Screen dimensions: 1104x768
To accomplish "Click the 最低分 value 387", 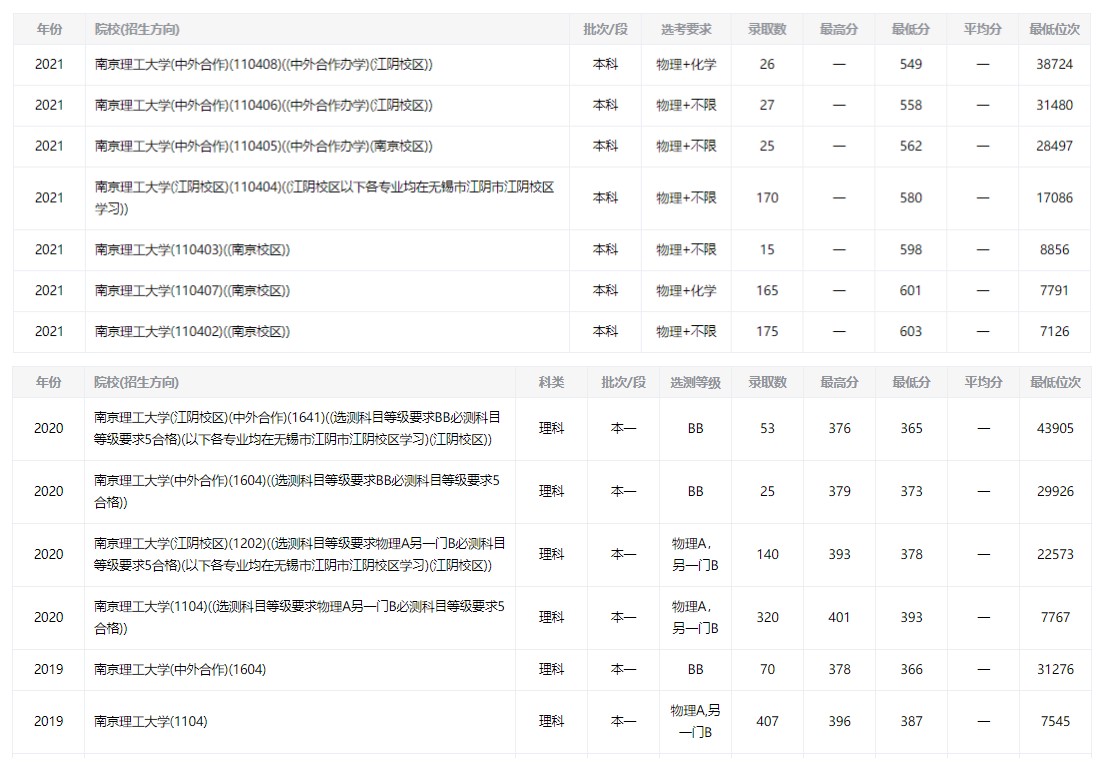I will point(911,722).
